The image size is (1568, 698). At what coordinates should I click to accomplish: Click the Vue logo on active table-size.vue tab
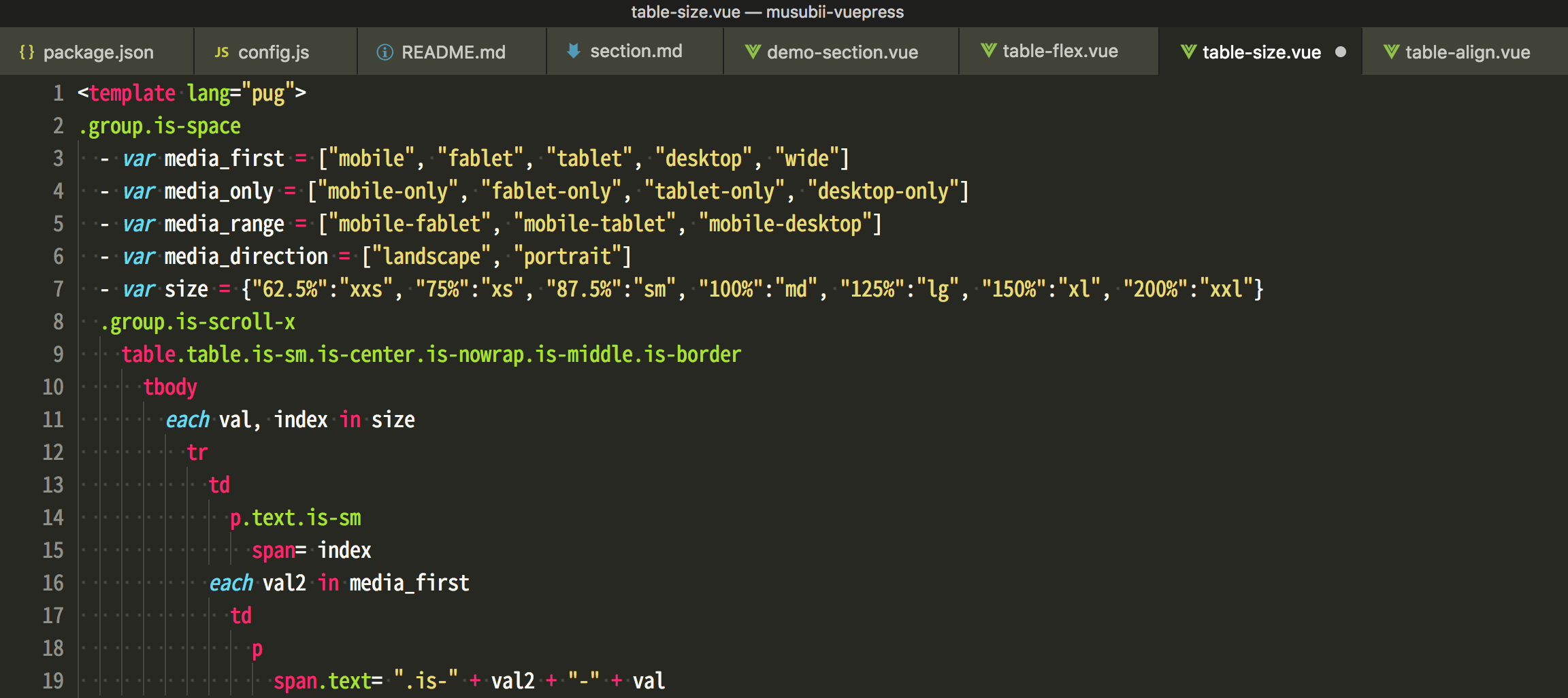[x=1187, y=50]
